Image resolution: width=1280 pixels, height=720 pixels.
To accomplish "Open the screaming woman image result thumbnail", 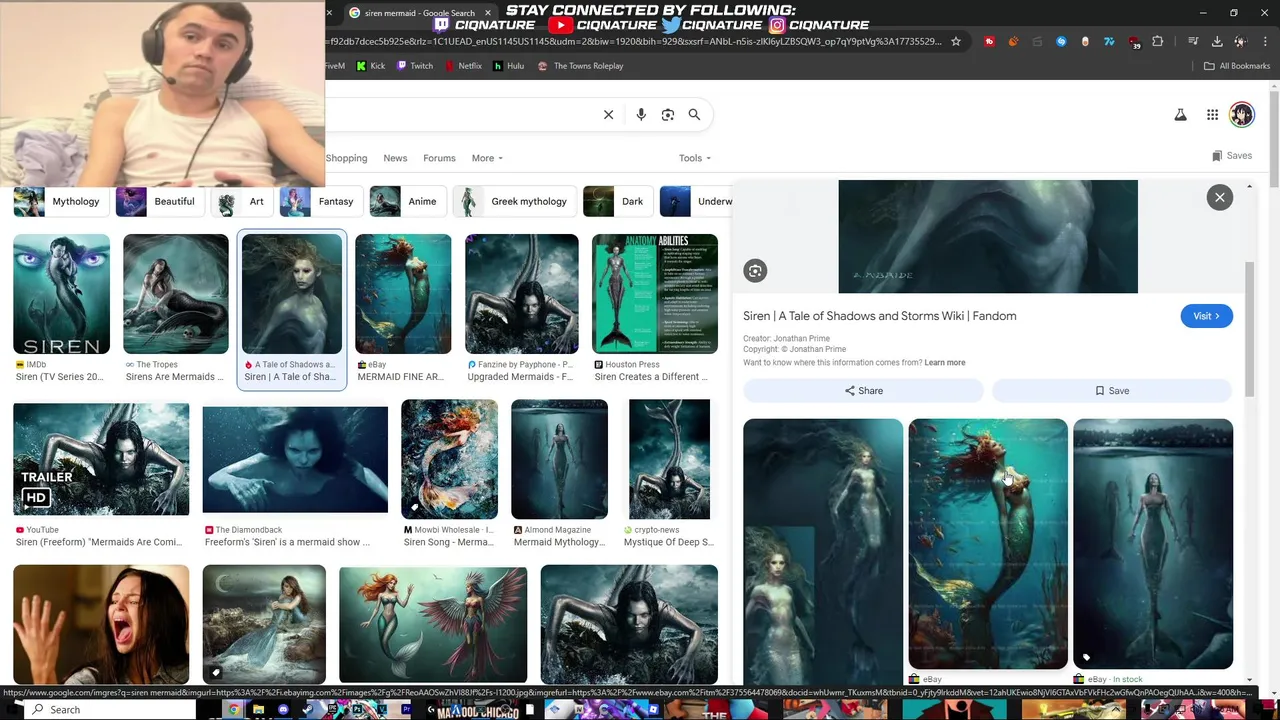I will (101, 624).
